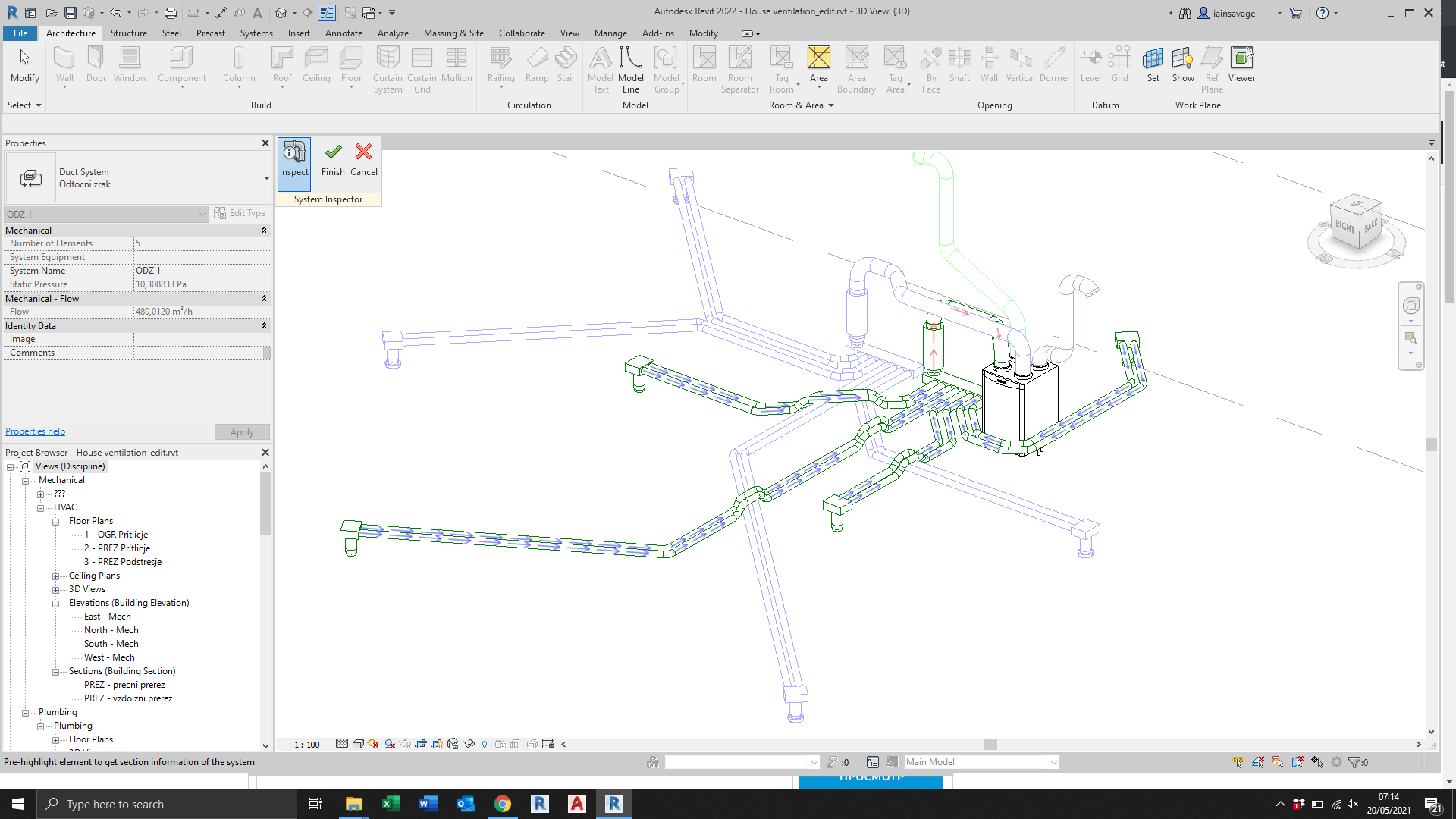Open the Select panel dropdown

(x=24, y=105)
